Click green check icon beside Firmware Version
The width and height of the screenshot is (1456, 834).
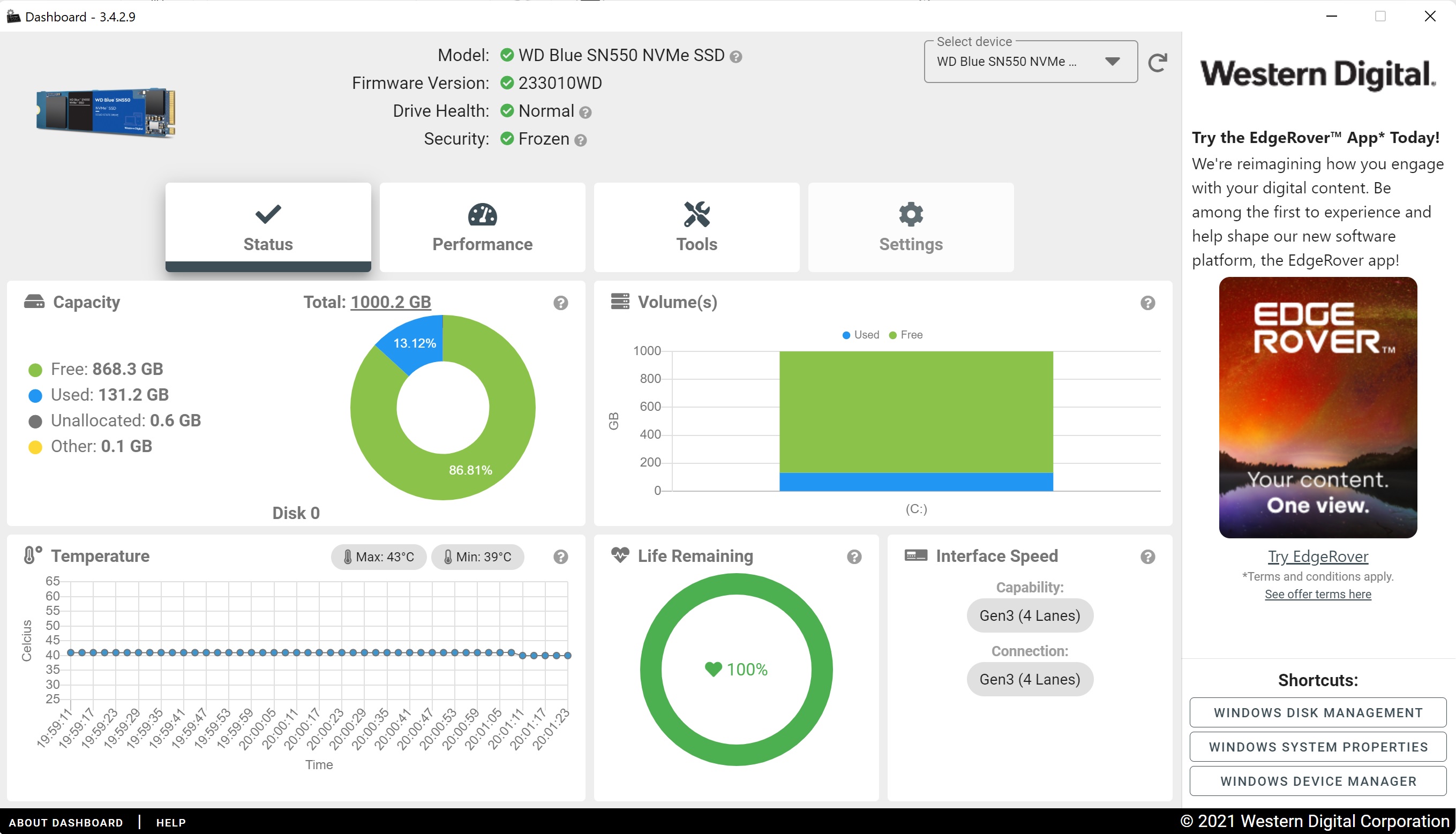point(507,83)
